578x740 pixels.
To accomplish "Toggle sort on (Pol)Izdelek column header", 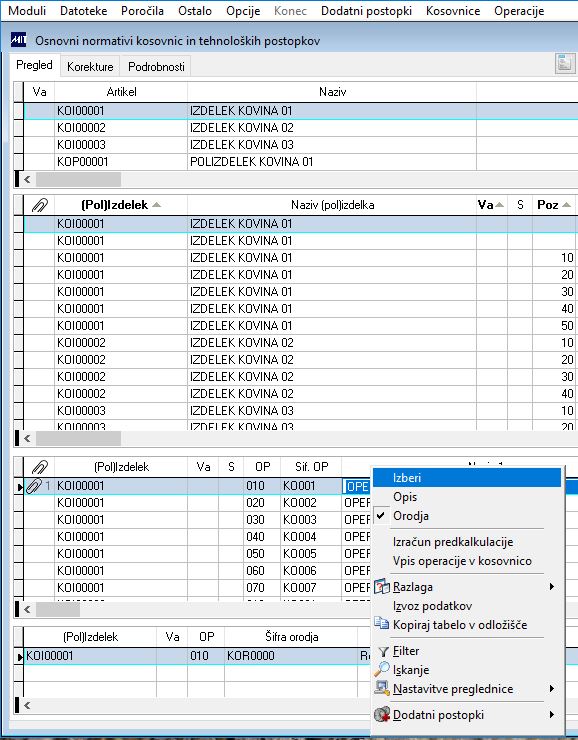I will tap(121, 205).
